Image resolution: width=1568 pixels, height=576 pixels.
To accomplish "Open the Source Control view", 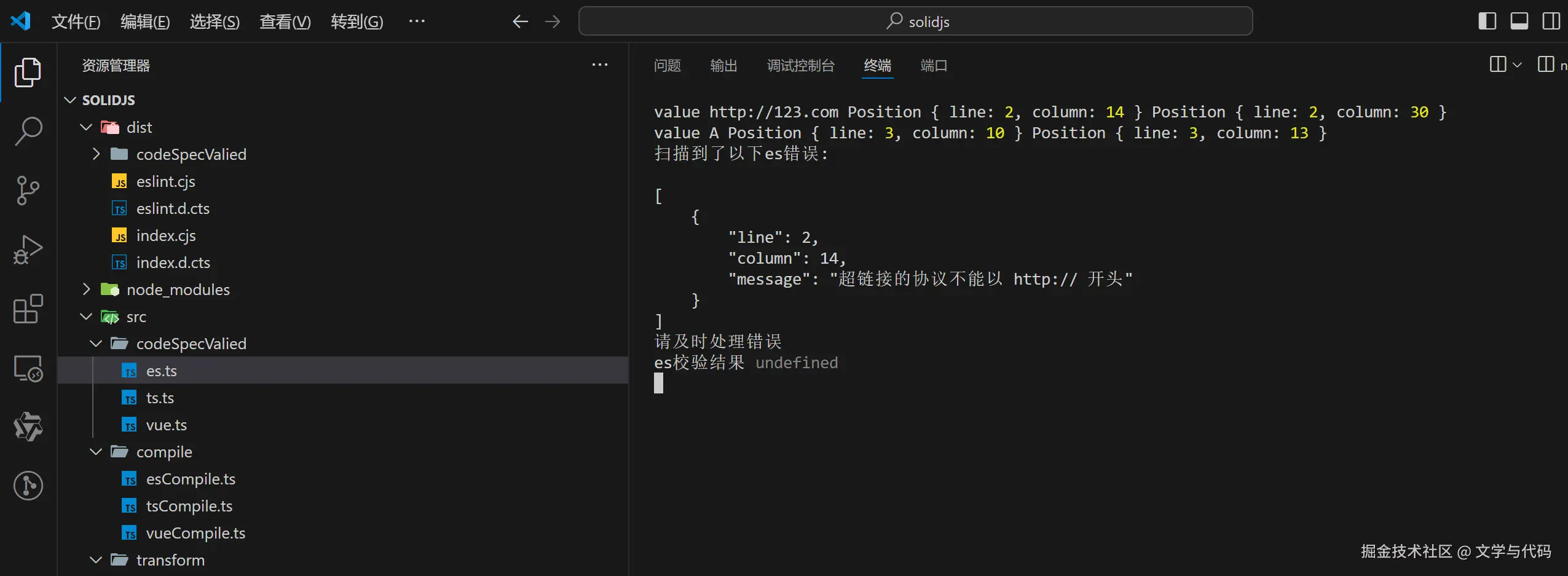I will point(28,190).
